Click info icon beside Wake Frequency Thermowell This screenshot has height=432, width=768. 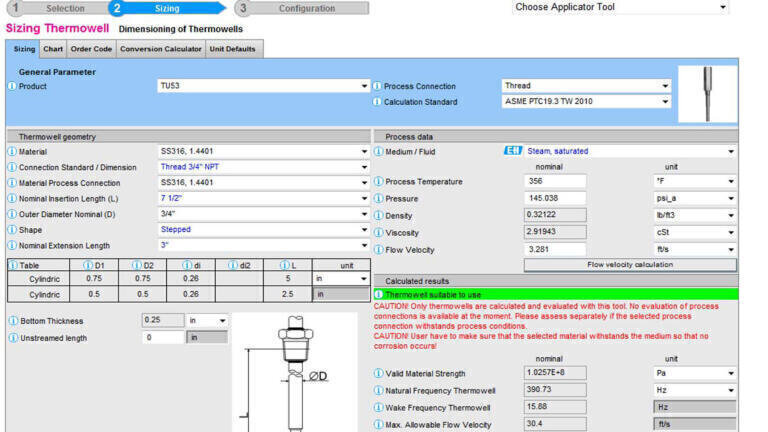pyautogui.click(x=379, y=408)
